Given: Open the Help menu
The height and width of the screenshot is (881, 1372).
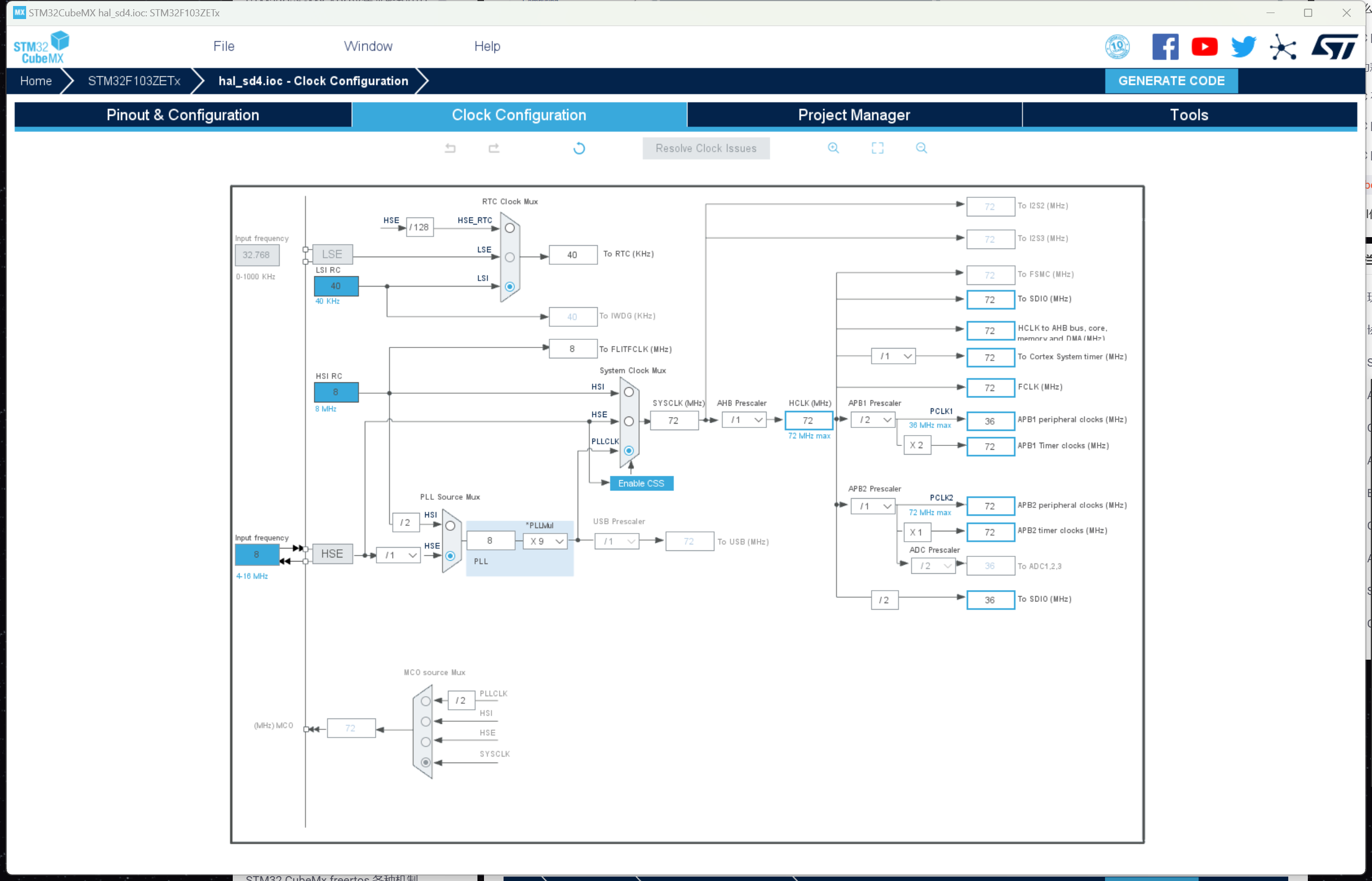Looking at the screenshot, I should (x=487, y=46).
